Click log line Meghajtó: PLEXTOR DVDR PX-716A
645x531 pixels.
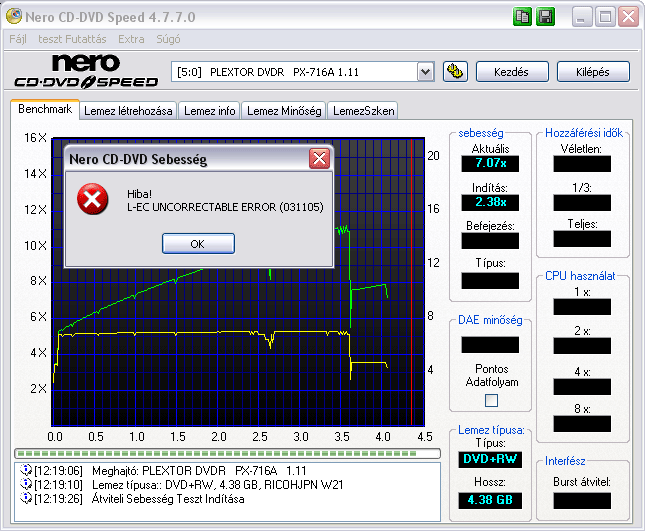click(199, 470)
